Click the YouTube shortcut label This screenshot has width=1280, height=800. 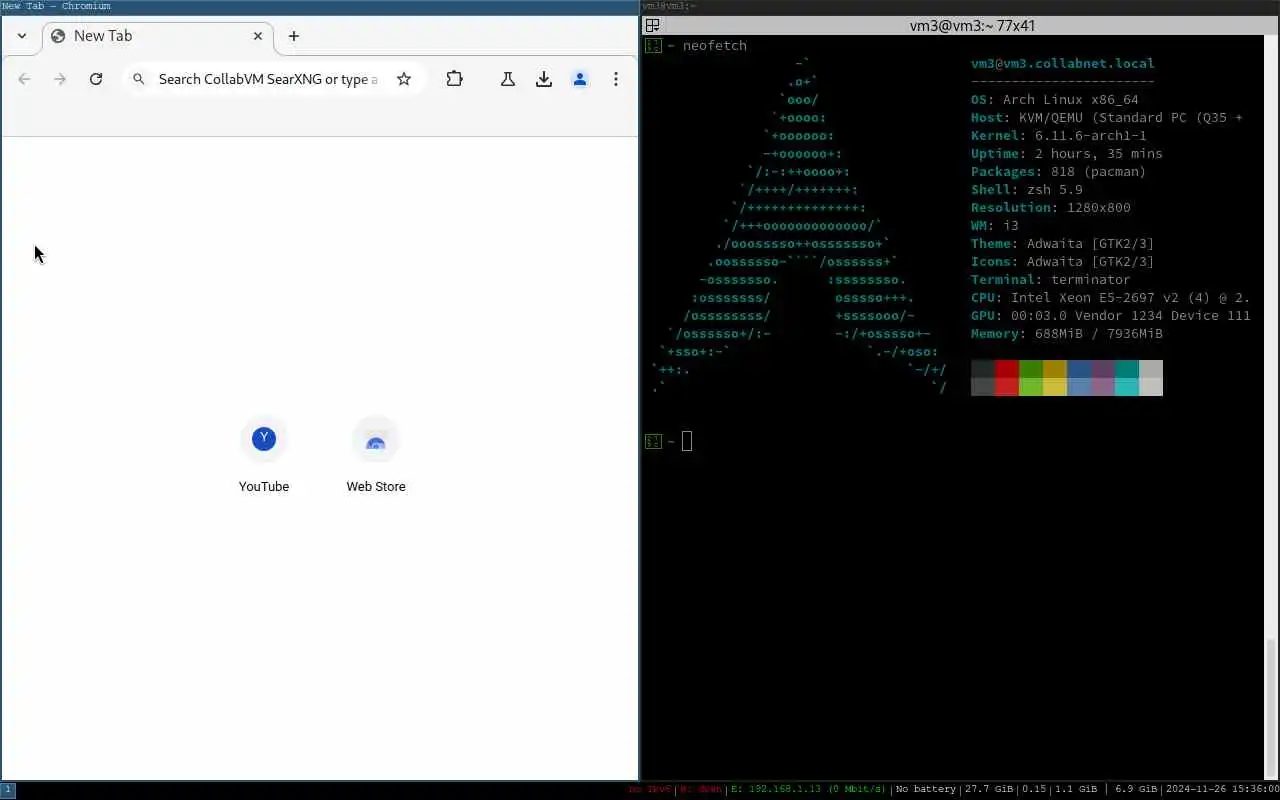pyautogui.click(x=264, y=487)
